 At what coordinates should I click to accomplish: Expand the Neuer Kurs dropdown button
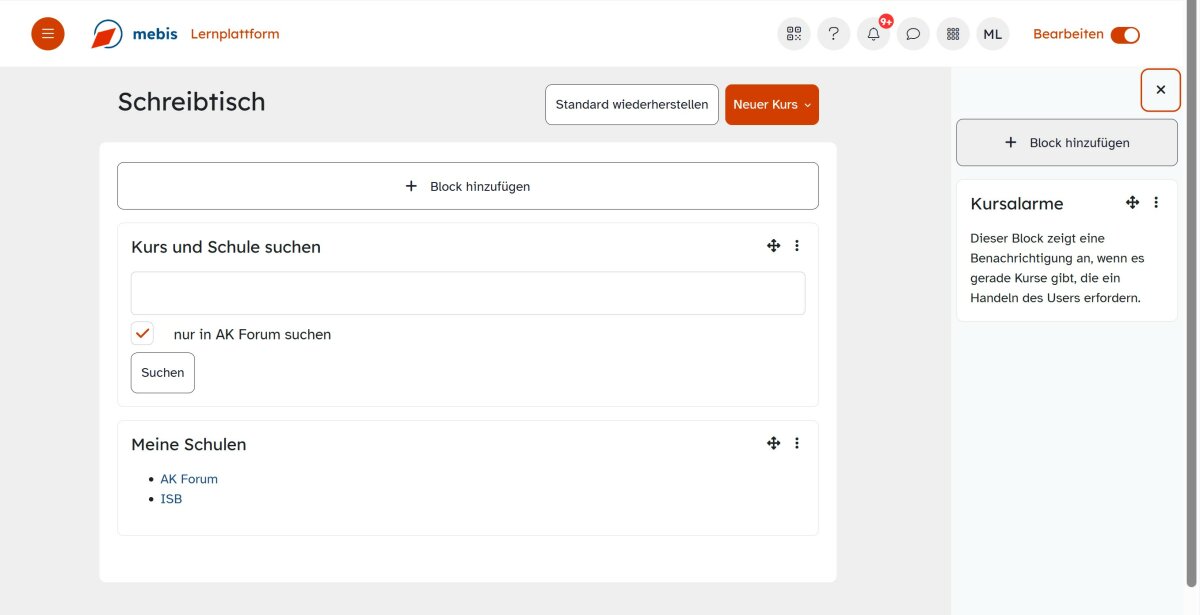pos(771,105)
